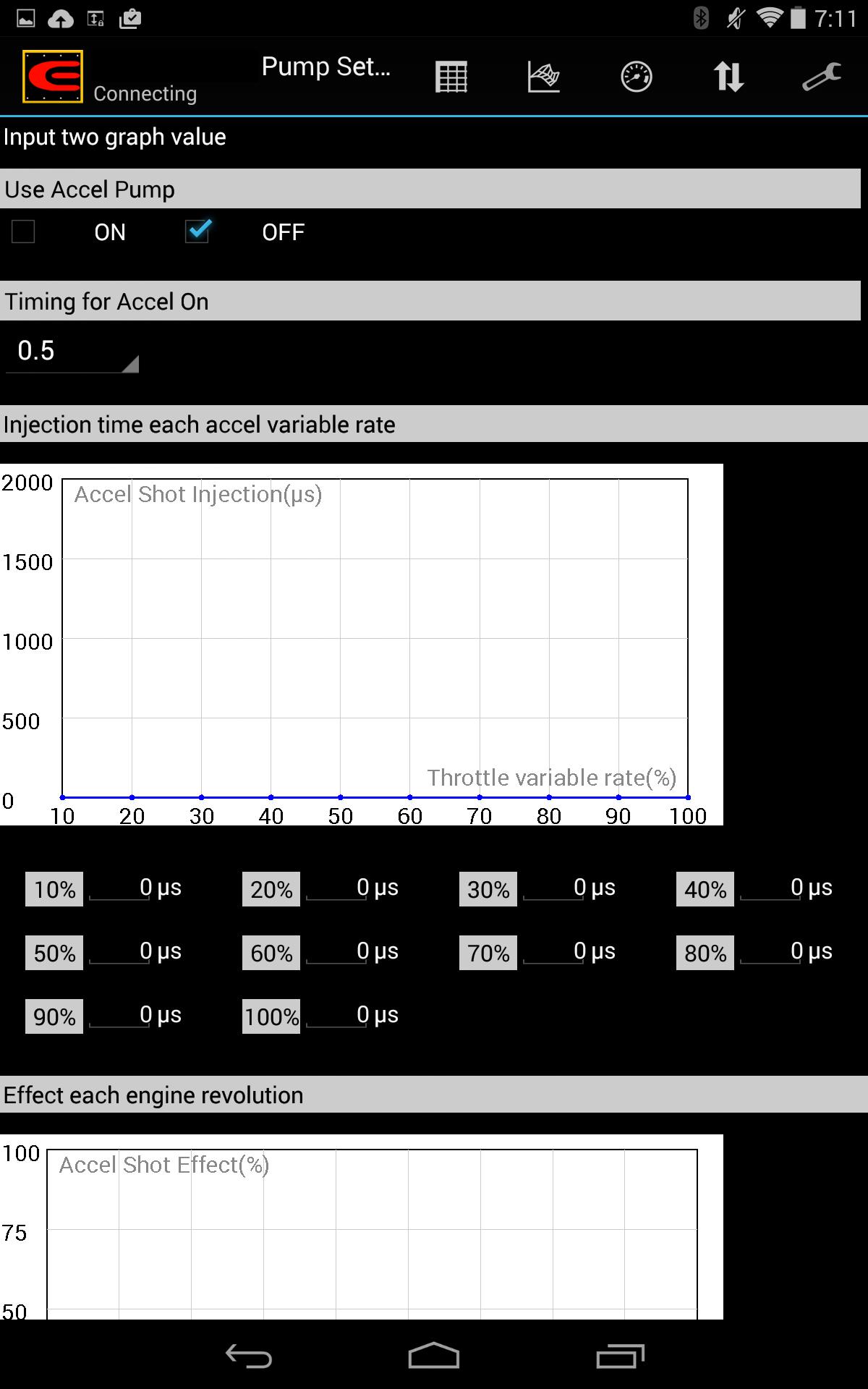Tap the Android back button
Screen dimensions: 868x1389
(249, 1356)
